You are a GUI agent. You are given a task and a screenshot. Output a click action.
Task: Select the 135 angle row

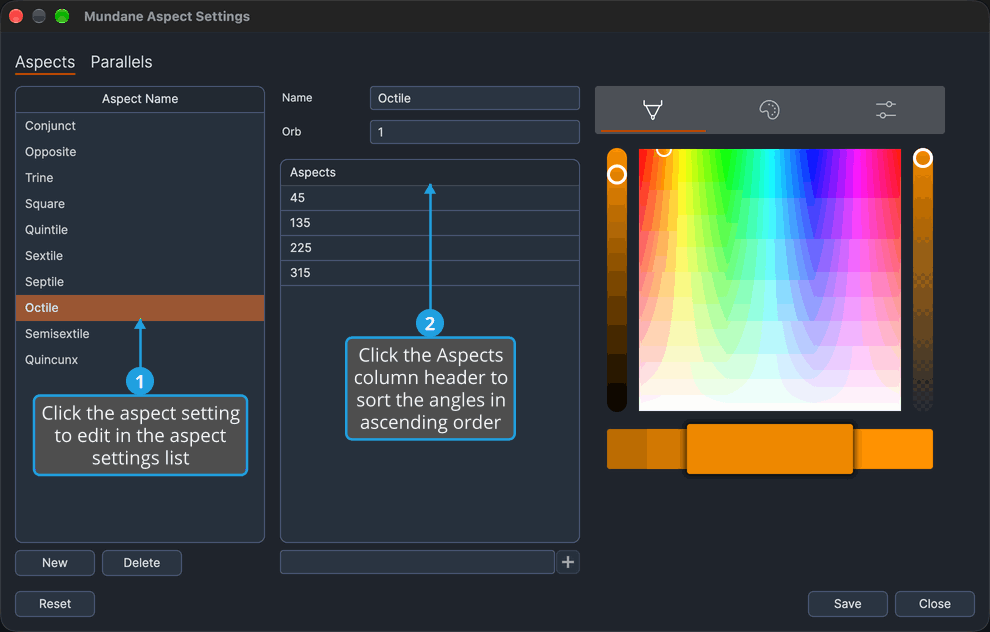pos(429,223)
